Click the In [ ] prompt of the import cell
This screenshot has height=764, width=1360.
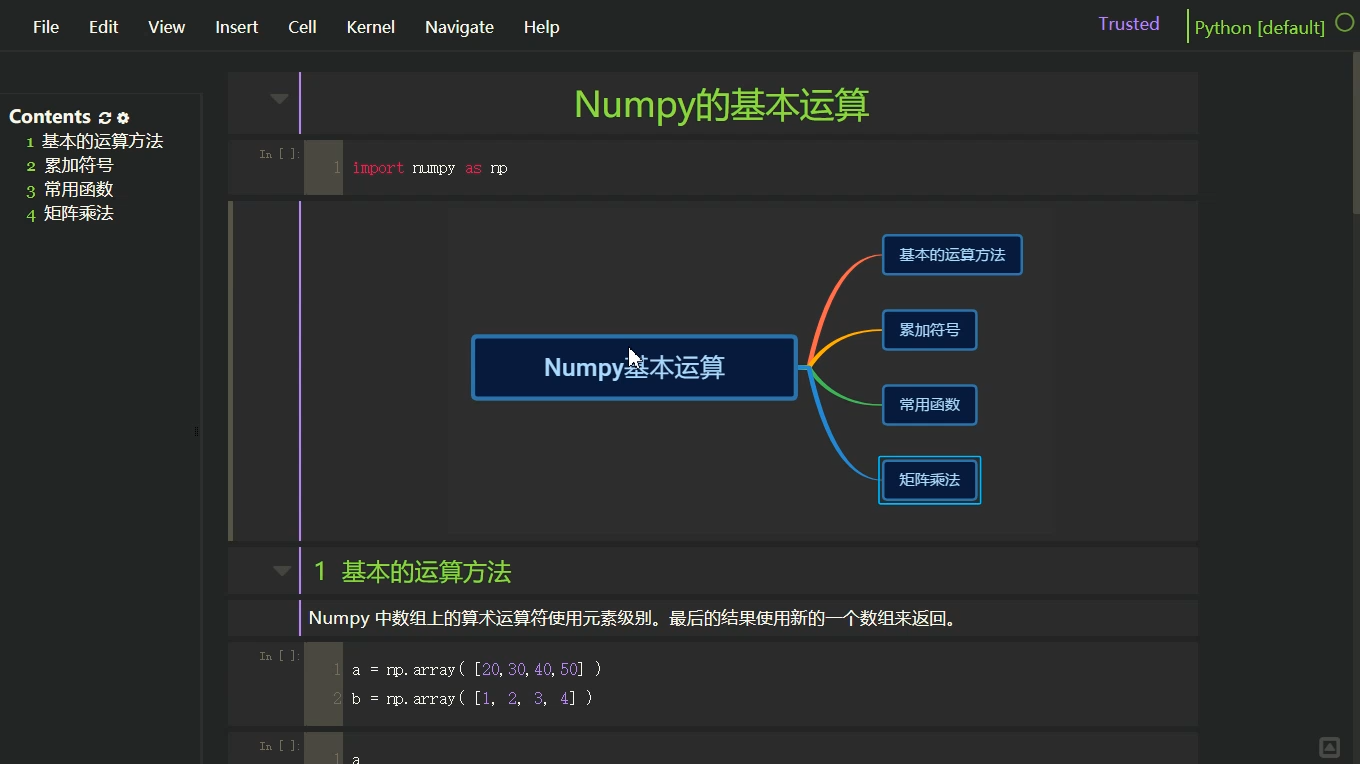[279, 154]
